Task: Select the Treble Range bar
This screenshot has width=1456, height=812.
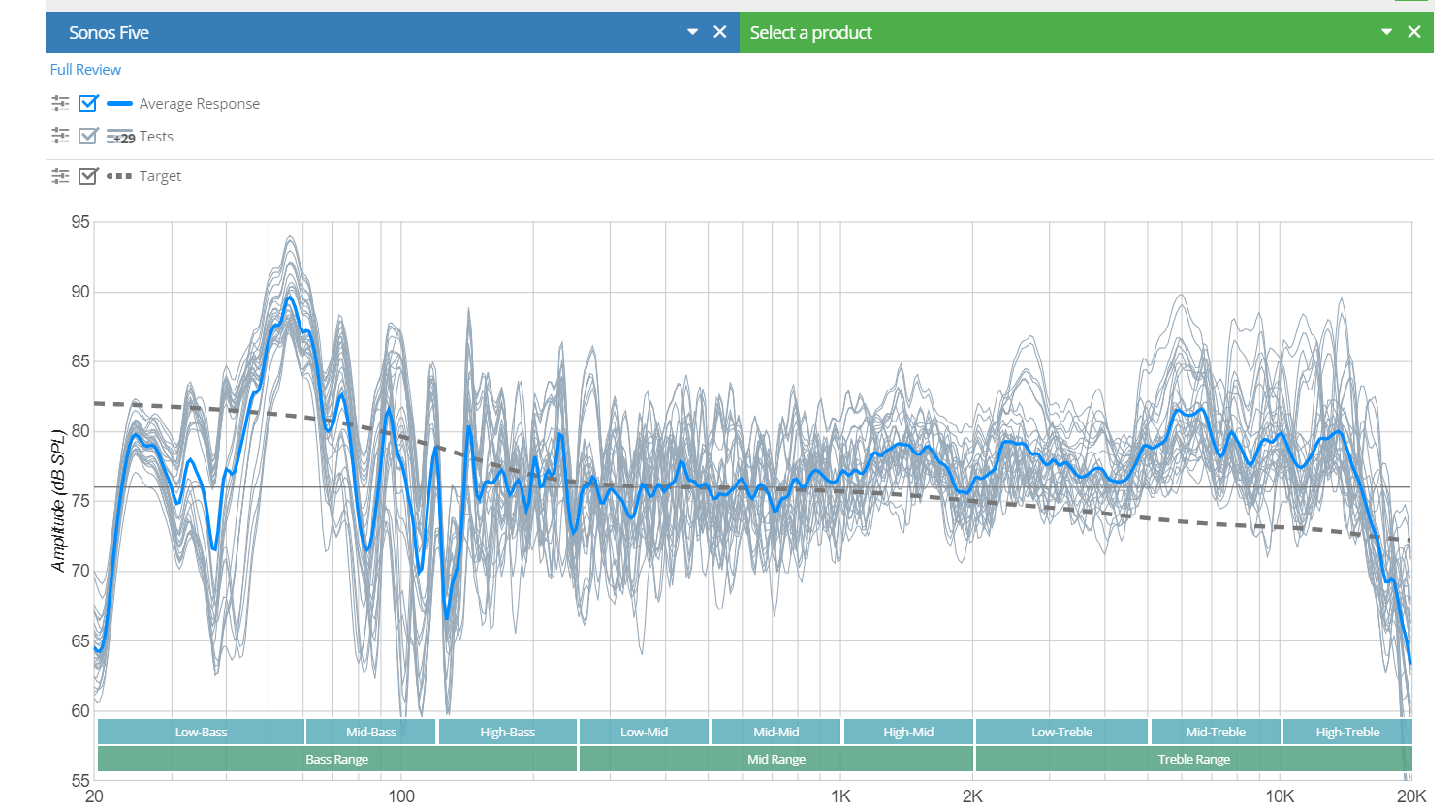Action: [x=1194, y=759]
